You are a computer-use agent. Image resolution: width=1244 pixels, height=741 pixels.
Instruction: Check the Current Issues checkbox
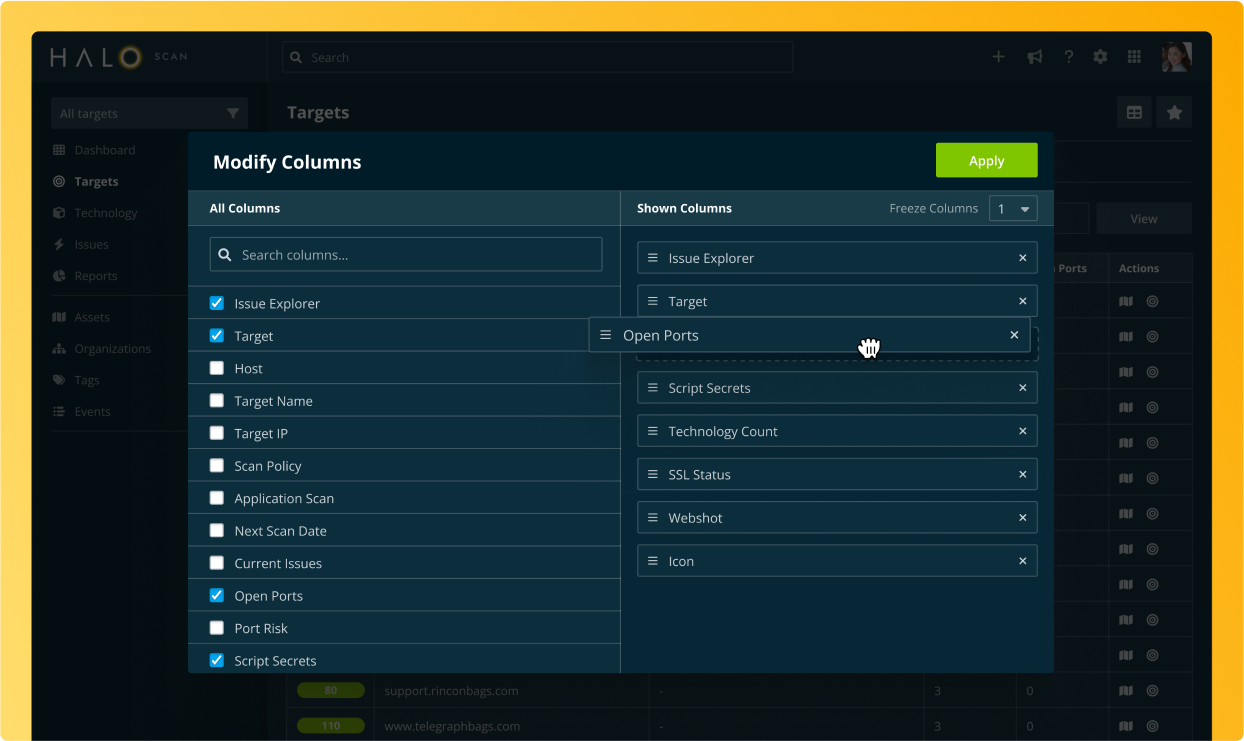216,563
